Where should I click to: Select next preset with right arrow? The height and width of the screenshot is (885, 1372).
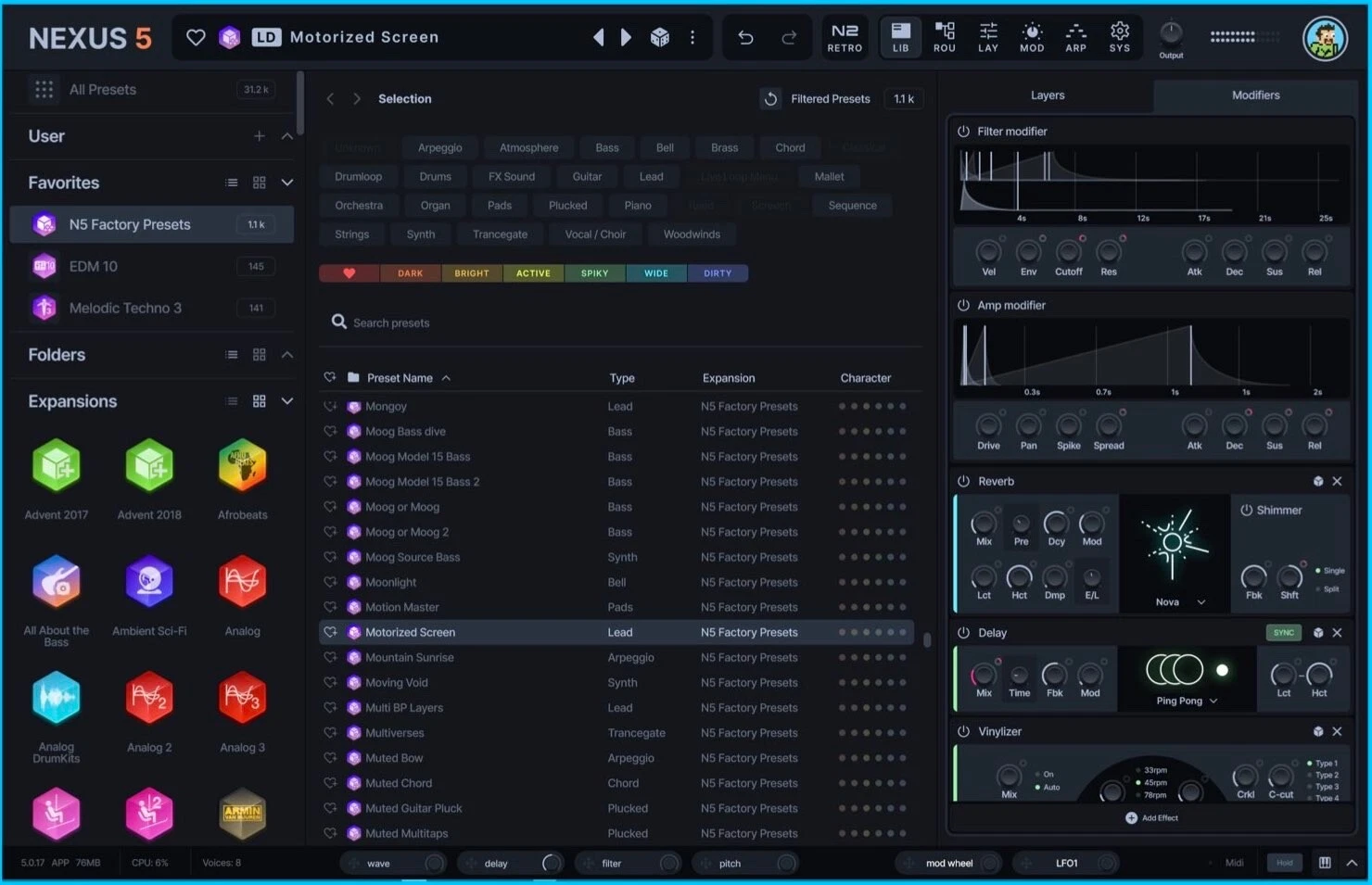[x=626, y=37]
